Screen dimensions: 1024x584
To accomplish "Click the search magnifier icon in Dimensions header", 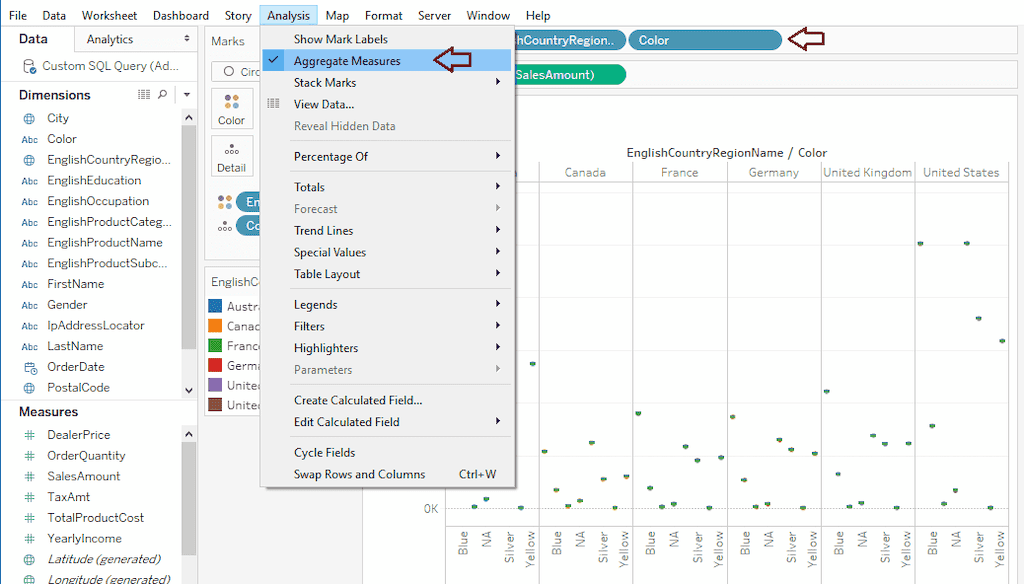I will click(x=162, y=94).
